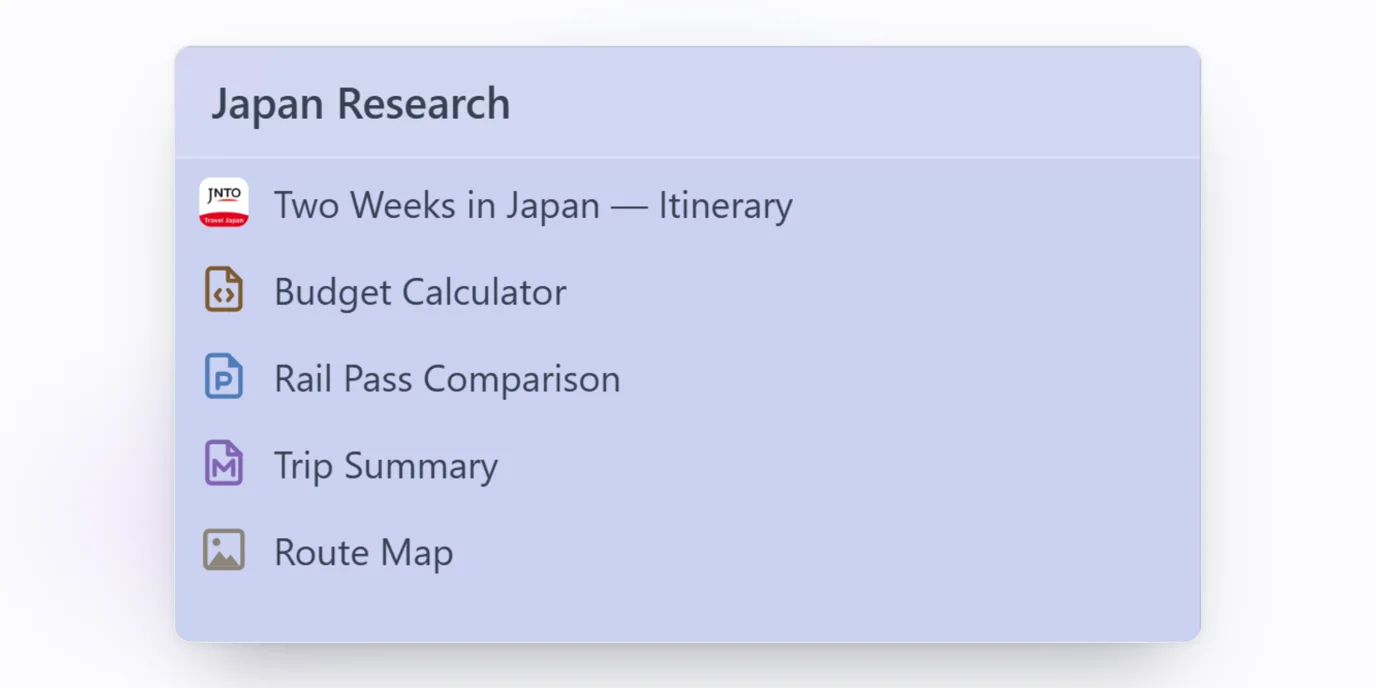Click the blue P document icon
This screenshot has height=688, width=1376.
224,377
